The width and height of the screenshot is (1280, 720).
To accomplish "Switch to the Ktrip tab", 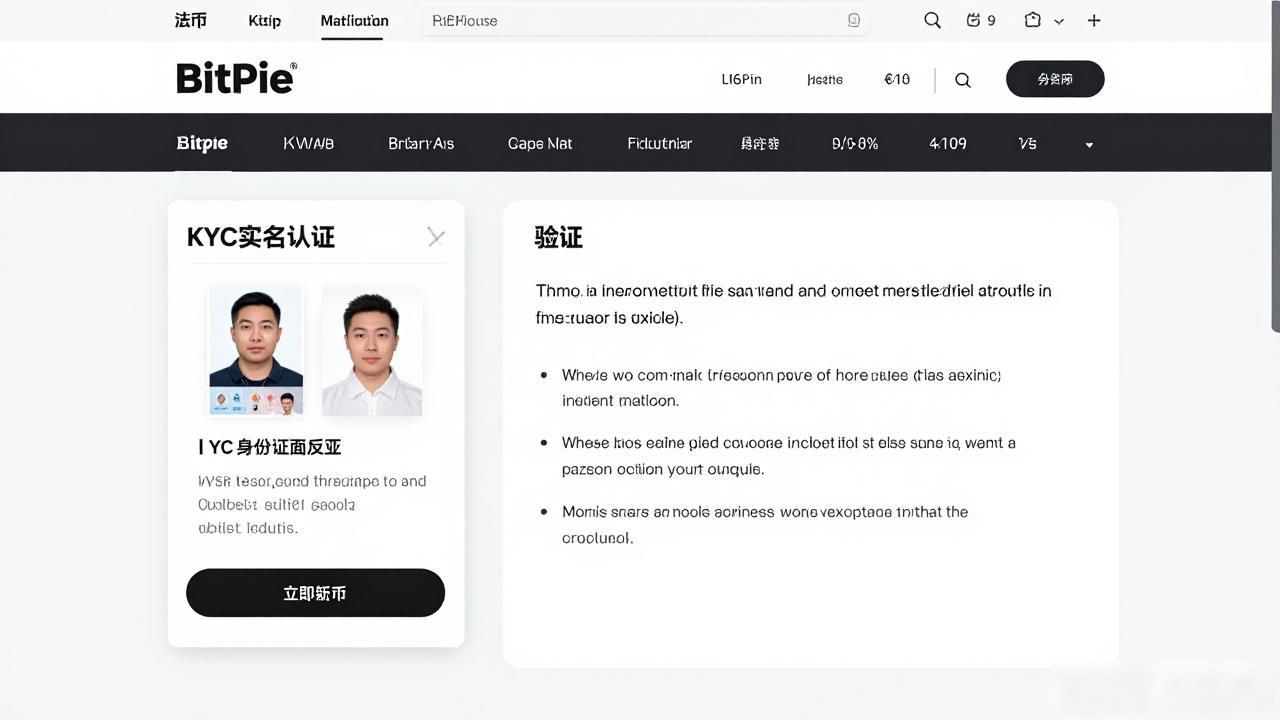I will pyautogui.click(x=264, y=20).
